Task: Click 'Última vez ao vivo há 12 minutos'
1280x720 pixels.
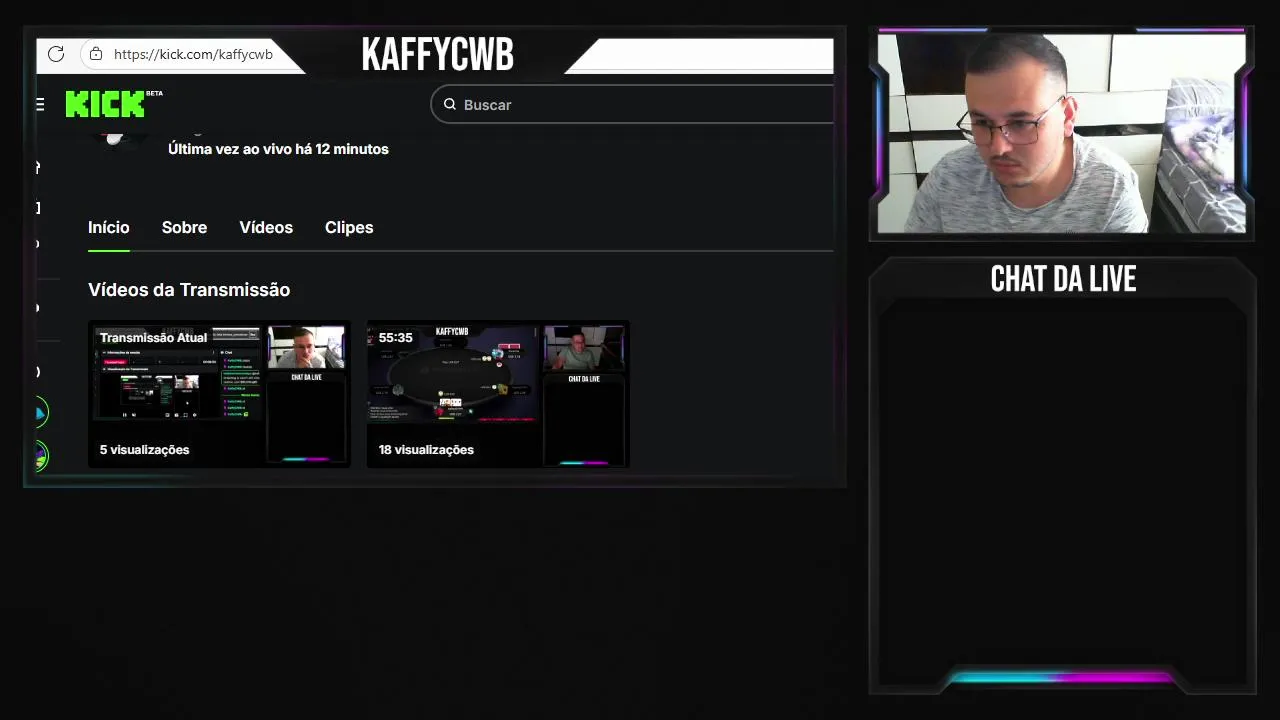Action: [x=278, y=149]
